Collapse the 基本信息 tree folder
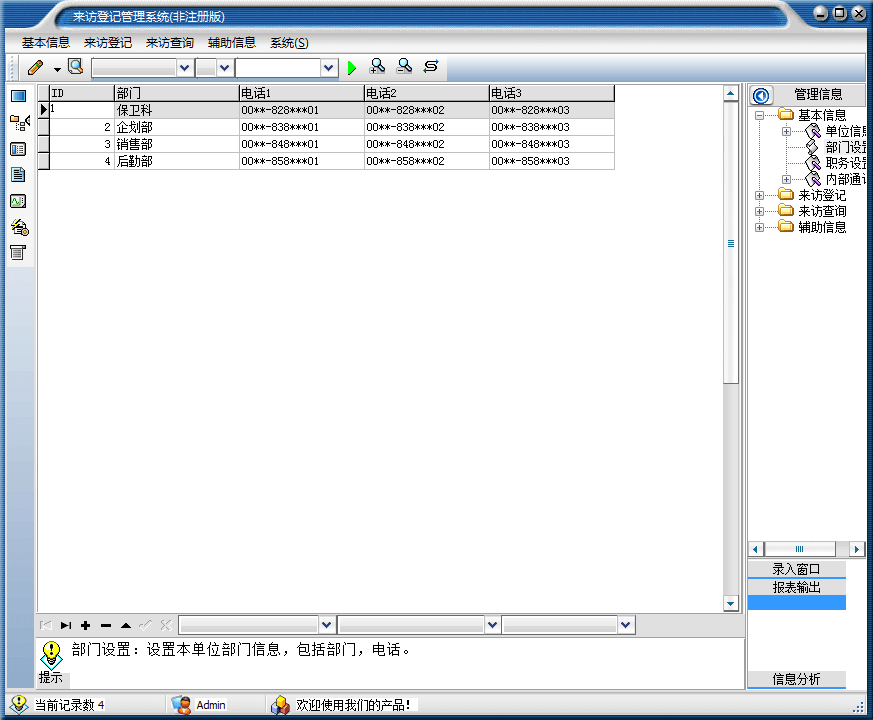873x720 pixels. 760,115
